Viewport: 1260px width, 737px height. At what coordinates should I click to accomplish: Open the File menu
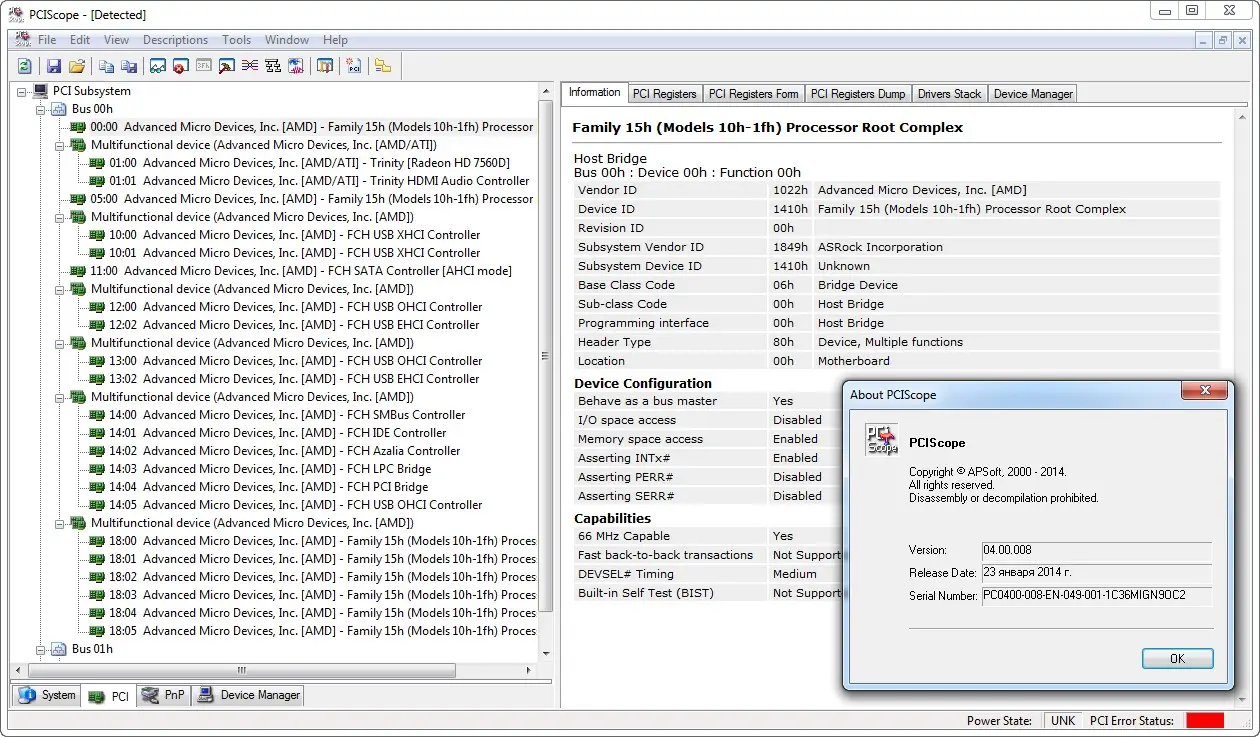(47, 40)
